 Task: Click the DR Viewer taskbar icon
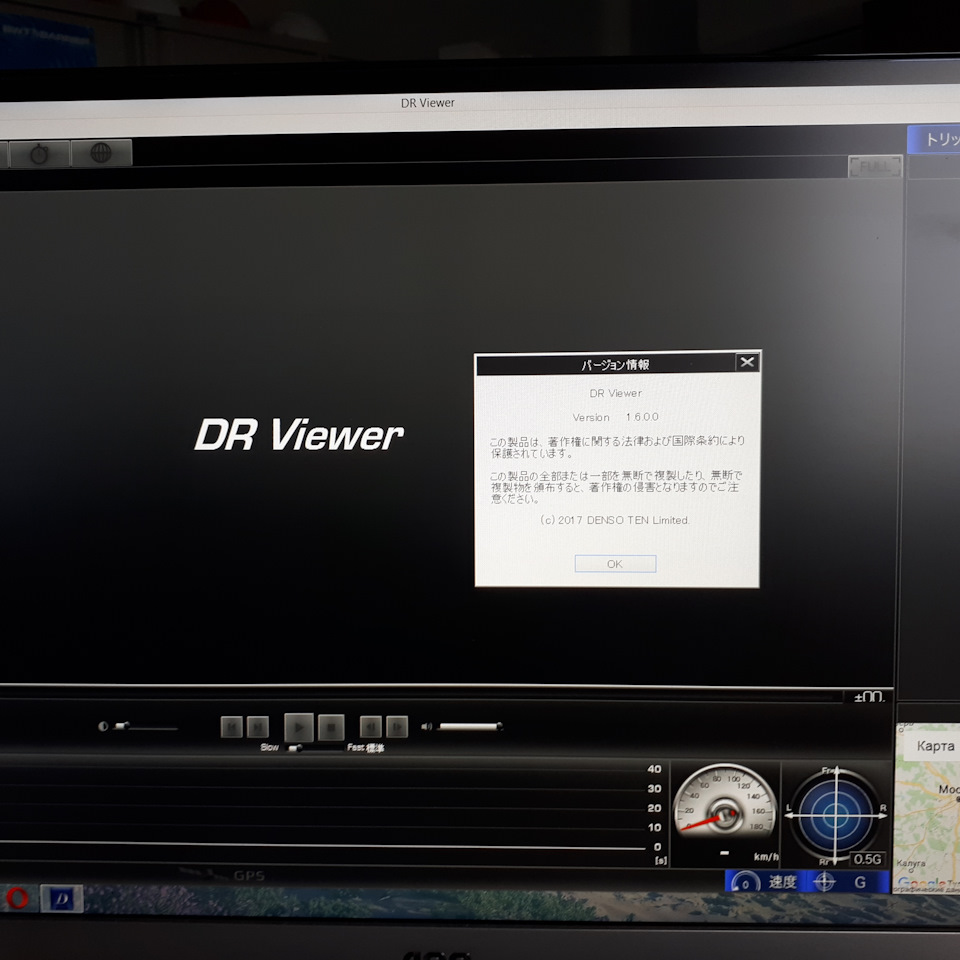click(x=62, y=899)
